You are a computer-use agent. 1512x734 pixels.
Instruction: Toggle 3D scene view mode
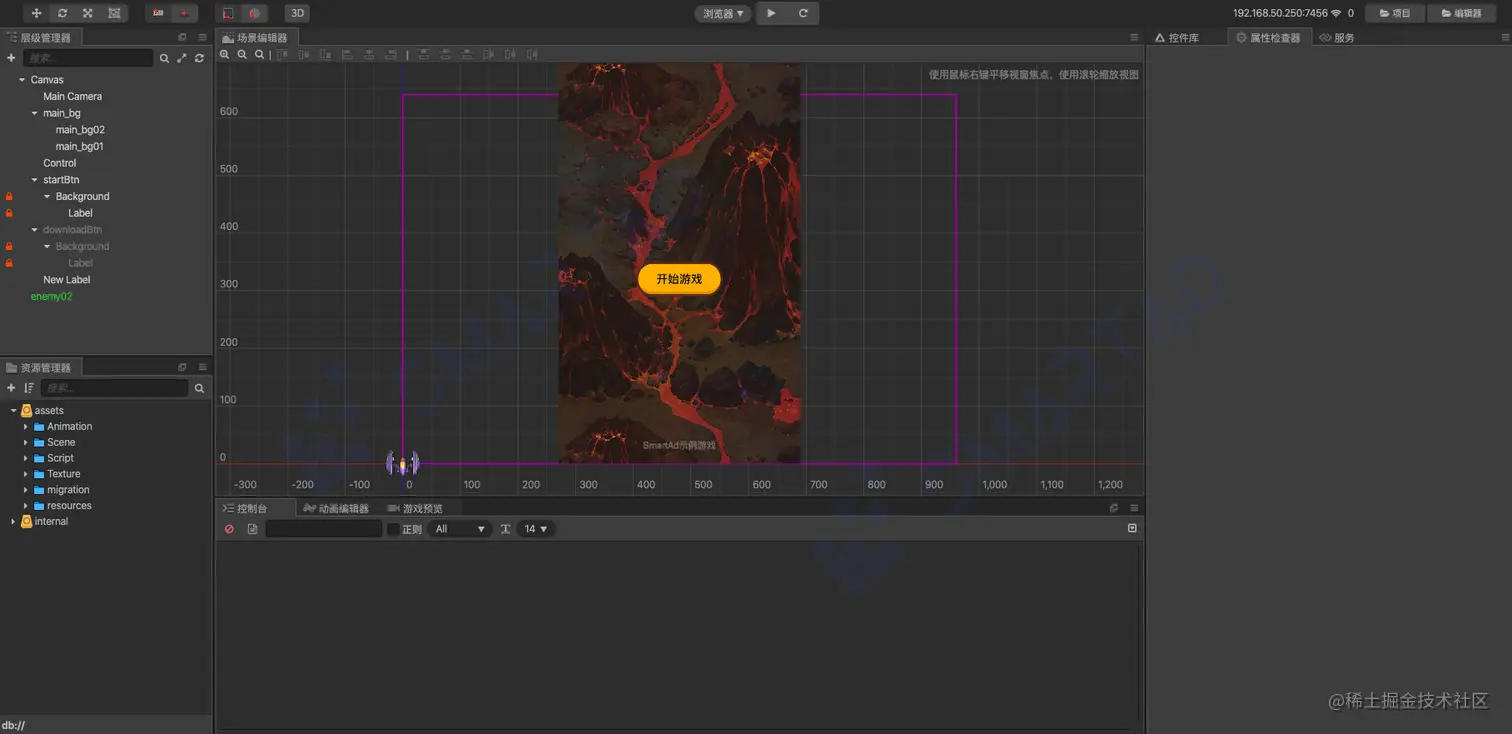pos(296,13)
